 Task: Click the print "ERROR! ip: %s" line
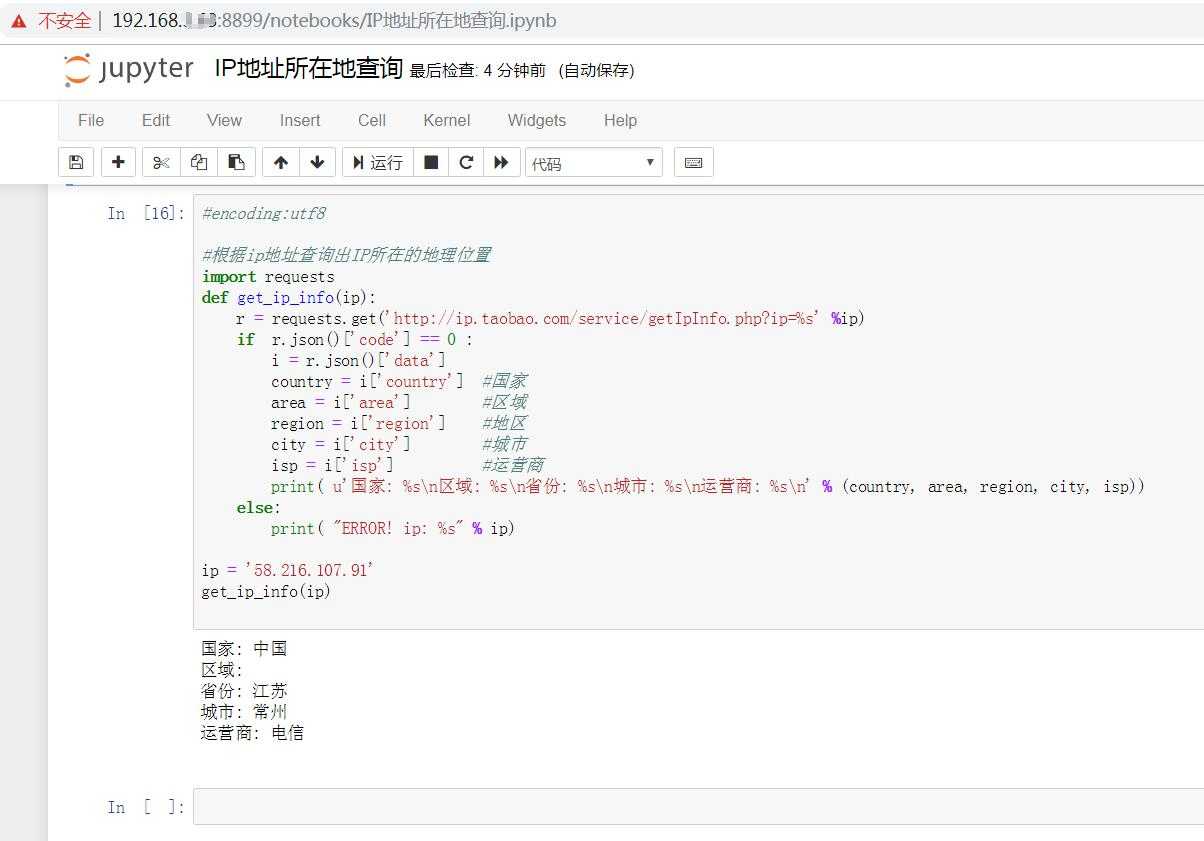point(393,528)
